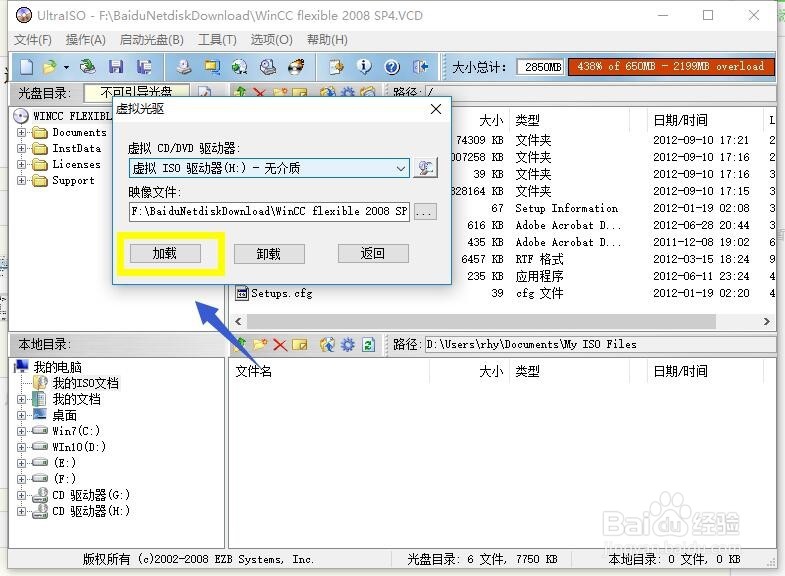Image resolution: width=785 pixels, height=576 pixels.
Task: Expand the 桌面 tree node
Action: (22, 415)
